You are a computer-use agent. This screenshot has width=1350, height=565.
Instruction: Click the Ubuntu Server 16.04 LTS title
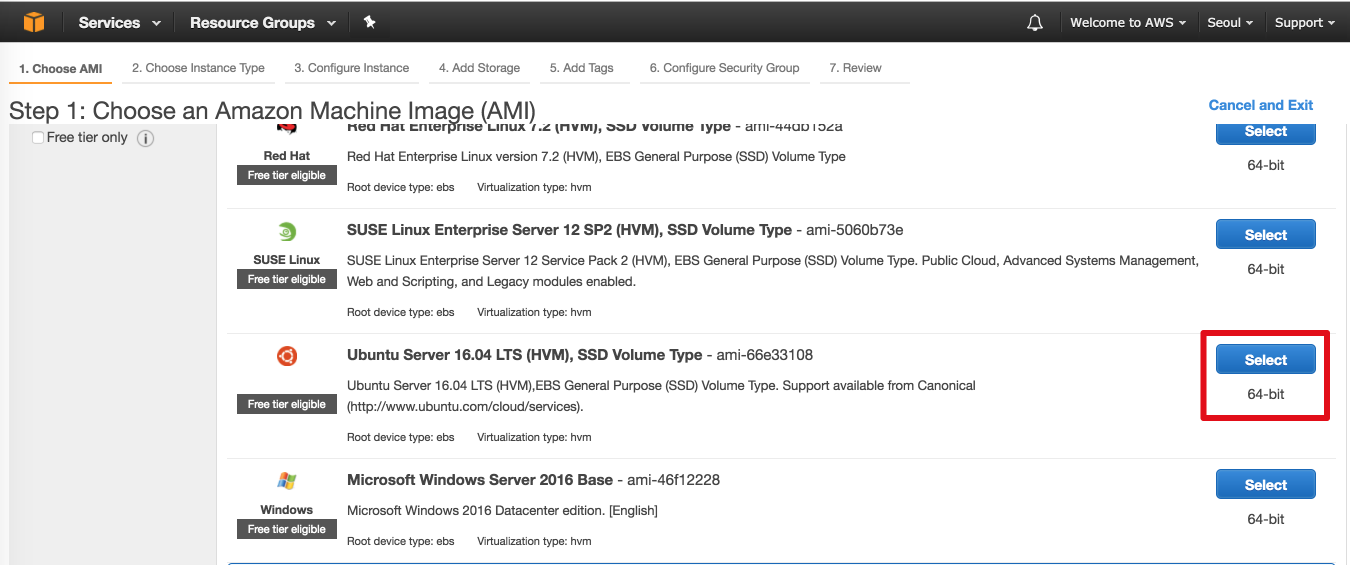pyautogui.click(x=524, y=355)
